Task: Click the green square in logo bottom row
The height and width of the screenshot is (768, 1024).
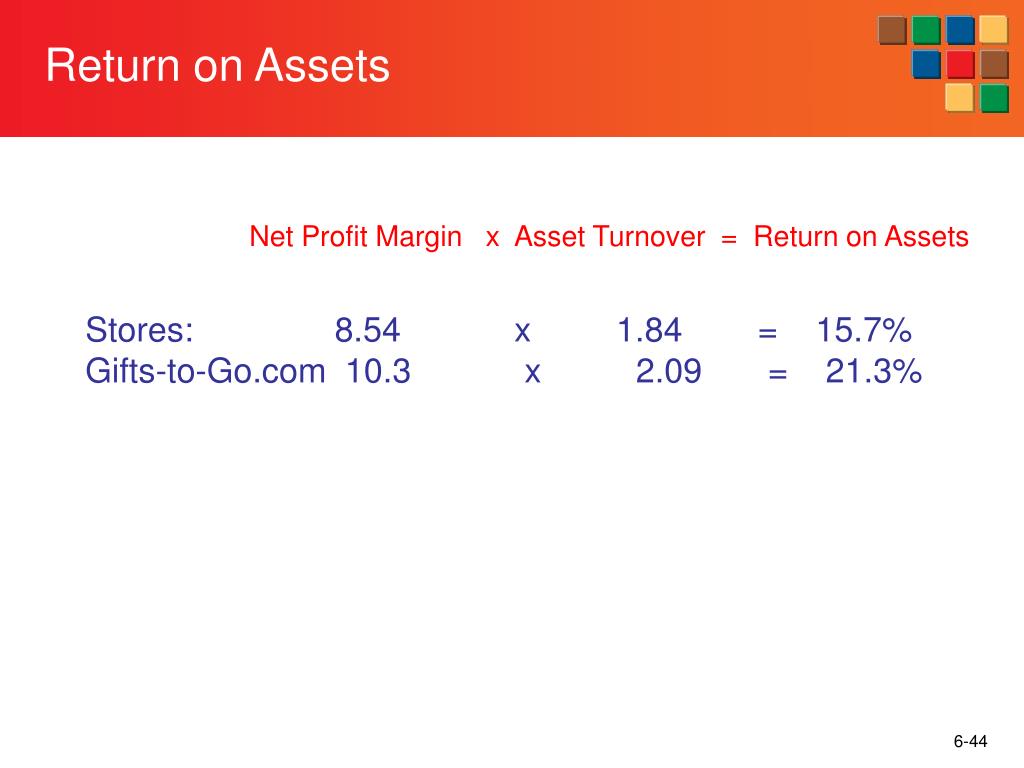Action: (x=994, y=99)
